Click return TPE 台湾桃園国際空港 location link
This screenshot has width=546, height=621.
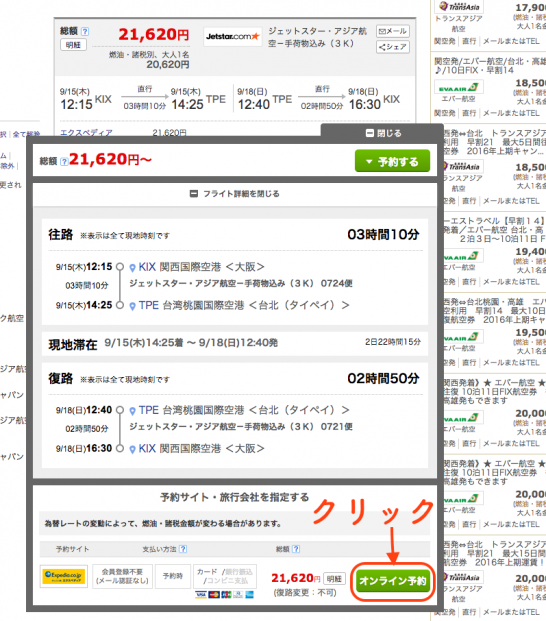(x=244, y=410)
